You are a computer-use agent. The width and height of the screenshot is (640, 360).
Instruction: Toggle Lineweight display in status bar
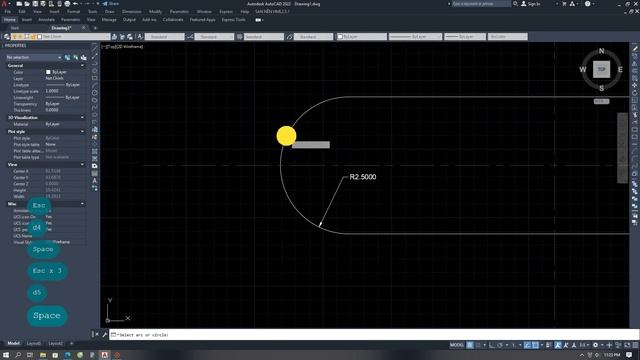tap(549, 345)
